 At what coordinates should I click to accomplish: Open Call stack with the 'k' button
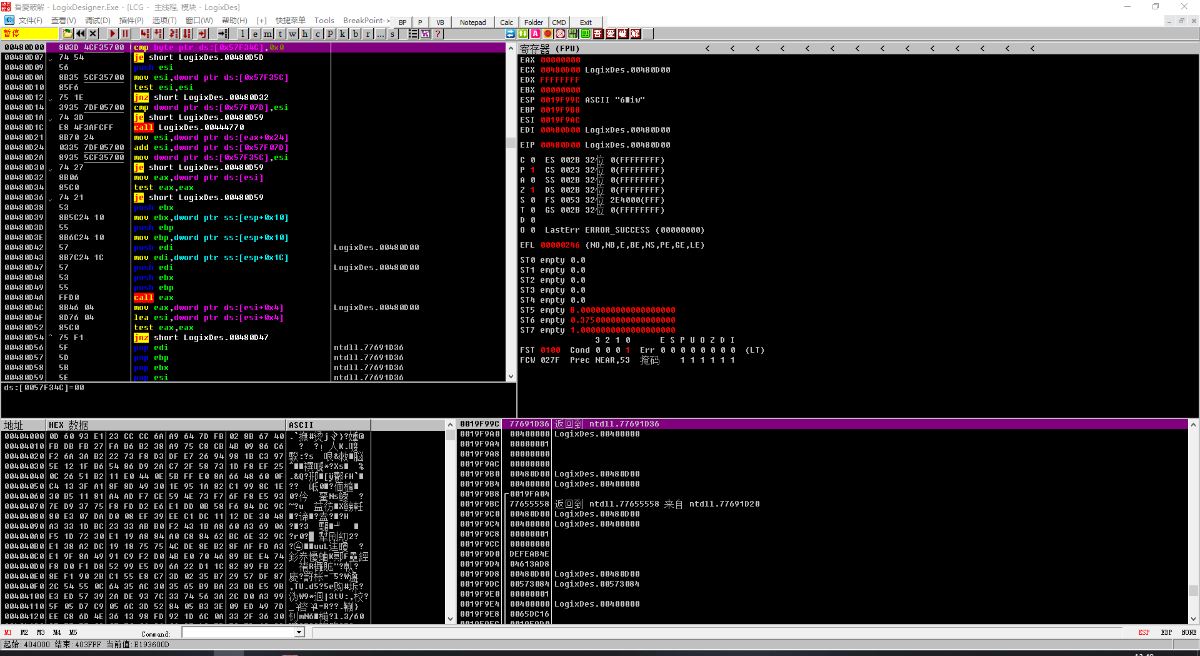[343, 33]
